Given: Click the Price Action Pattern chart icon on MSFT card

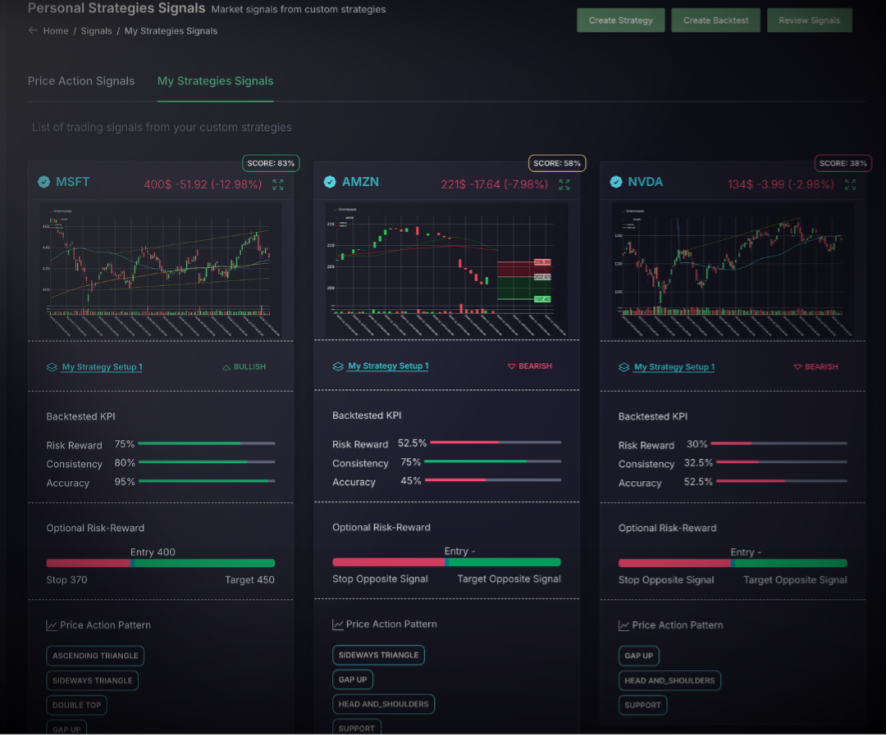Looking at the screenshot, I should pos(51,625).
